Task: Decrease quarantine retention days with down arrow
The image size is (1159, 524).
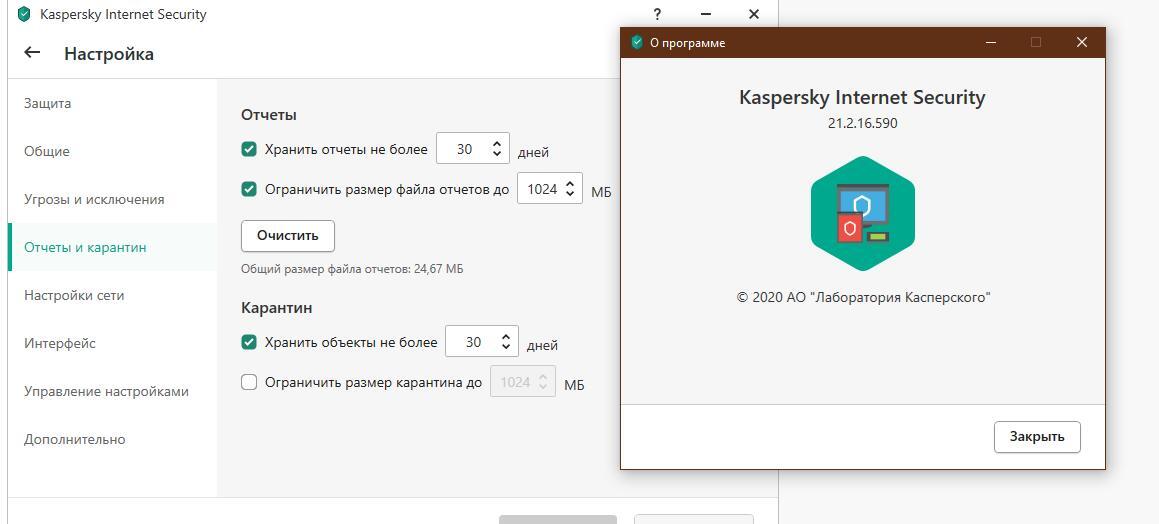Action: pos(506,347)
